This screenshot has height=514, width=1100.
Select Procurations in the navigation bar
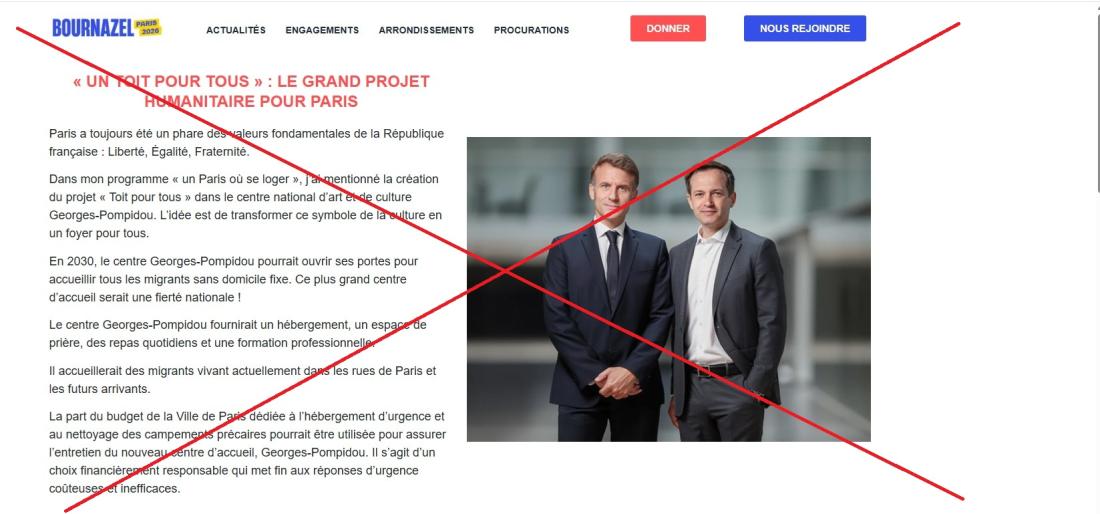point(532,30)
